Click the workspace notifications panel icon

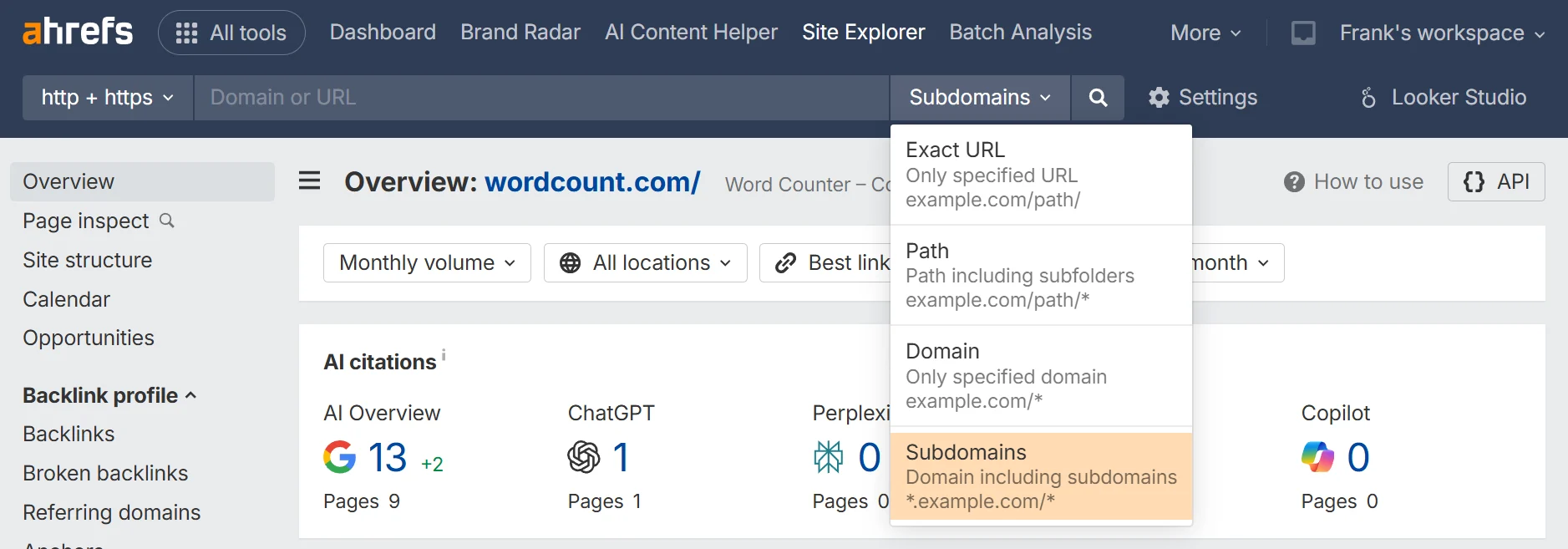click(1303, 33)
